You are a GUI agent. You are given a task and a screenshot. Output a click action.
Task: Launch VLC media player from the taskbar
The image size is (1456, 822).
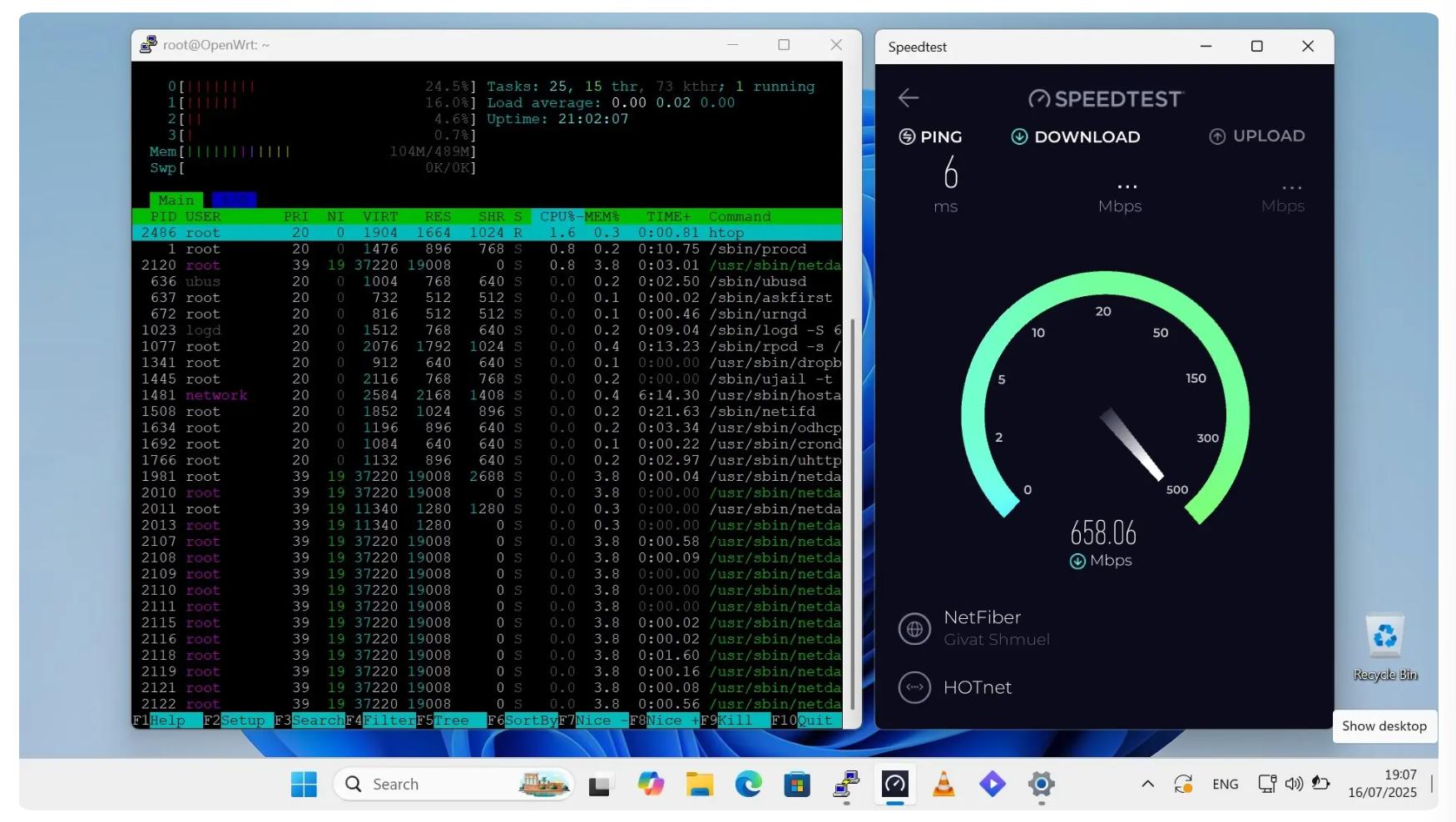click(943, 784)
